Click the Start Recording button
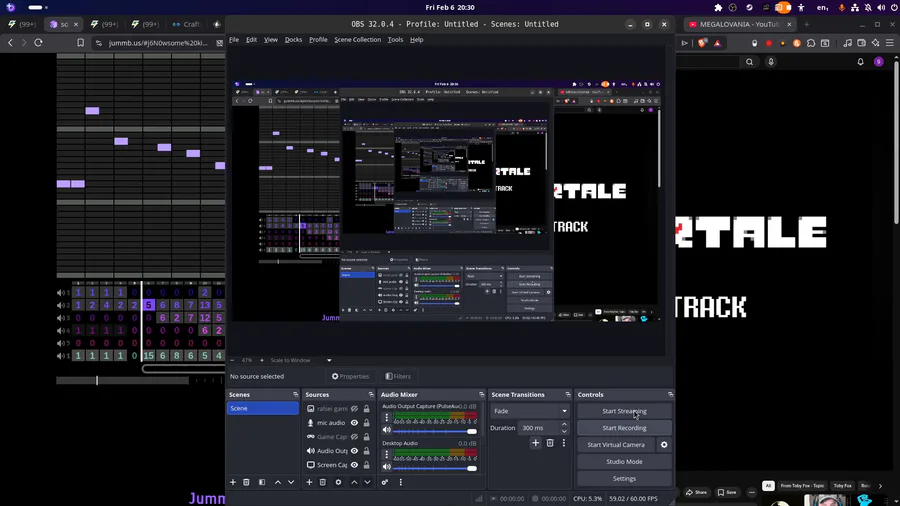The image size is (900, 506). tap(624, 428)
